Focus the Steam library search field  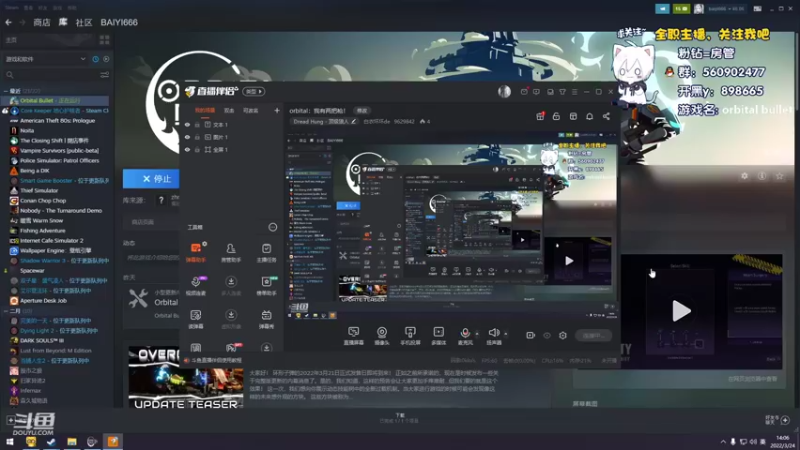[x=50, y=75]
